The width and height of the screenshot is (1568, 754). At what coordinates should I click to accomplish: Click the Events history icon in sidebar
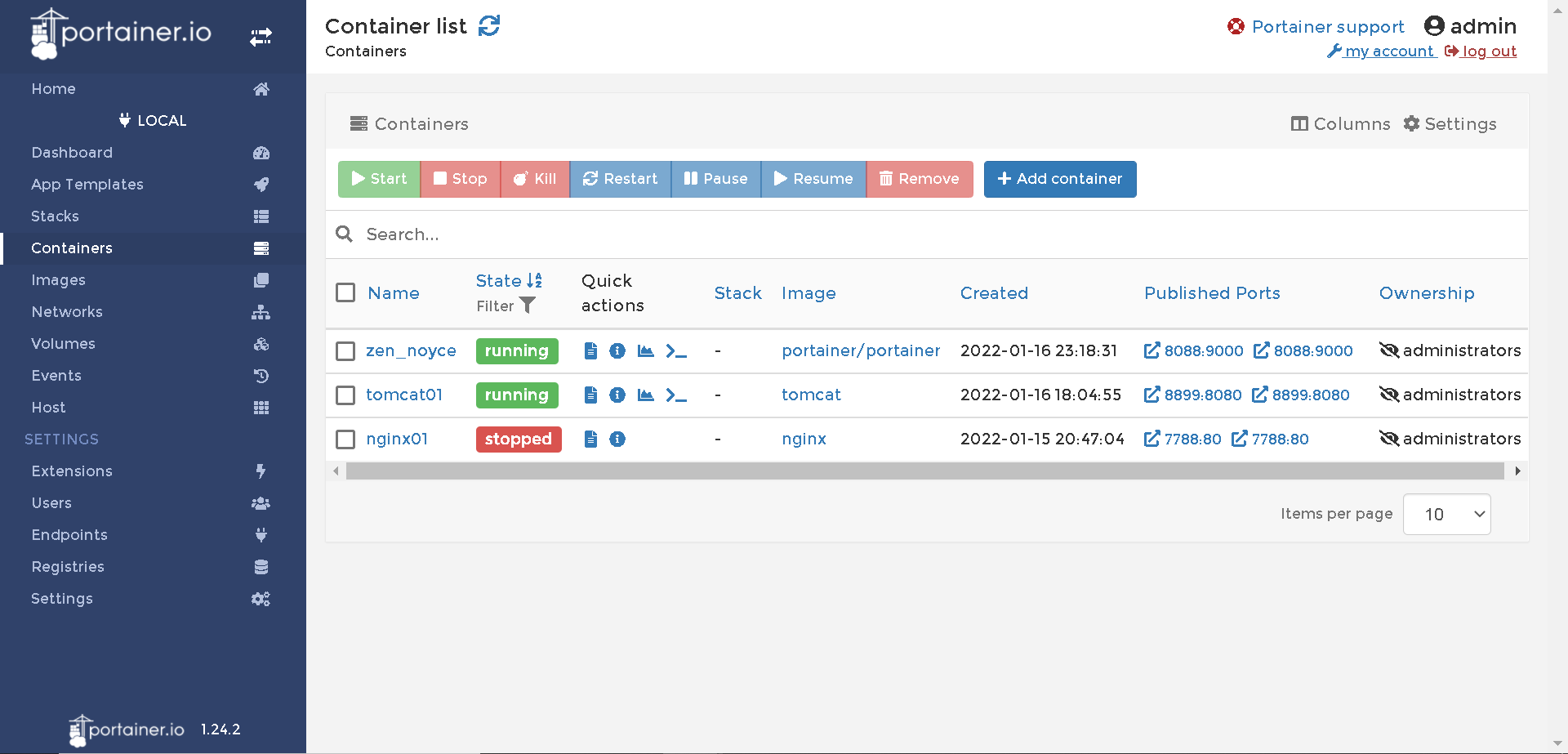(261, 376)
